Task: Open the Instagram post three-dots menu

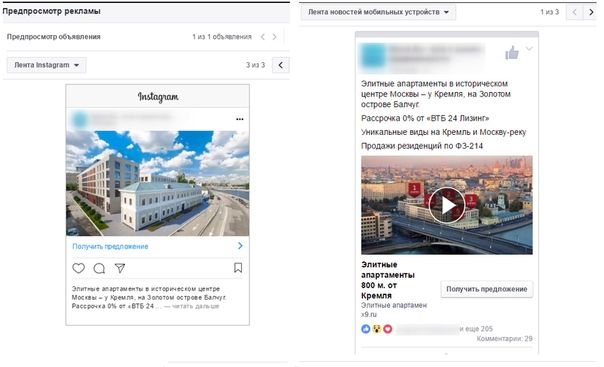Action: click(240, 119)
